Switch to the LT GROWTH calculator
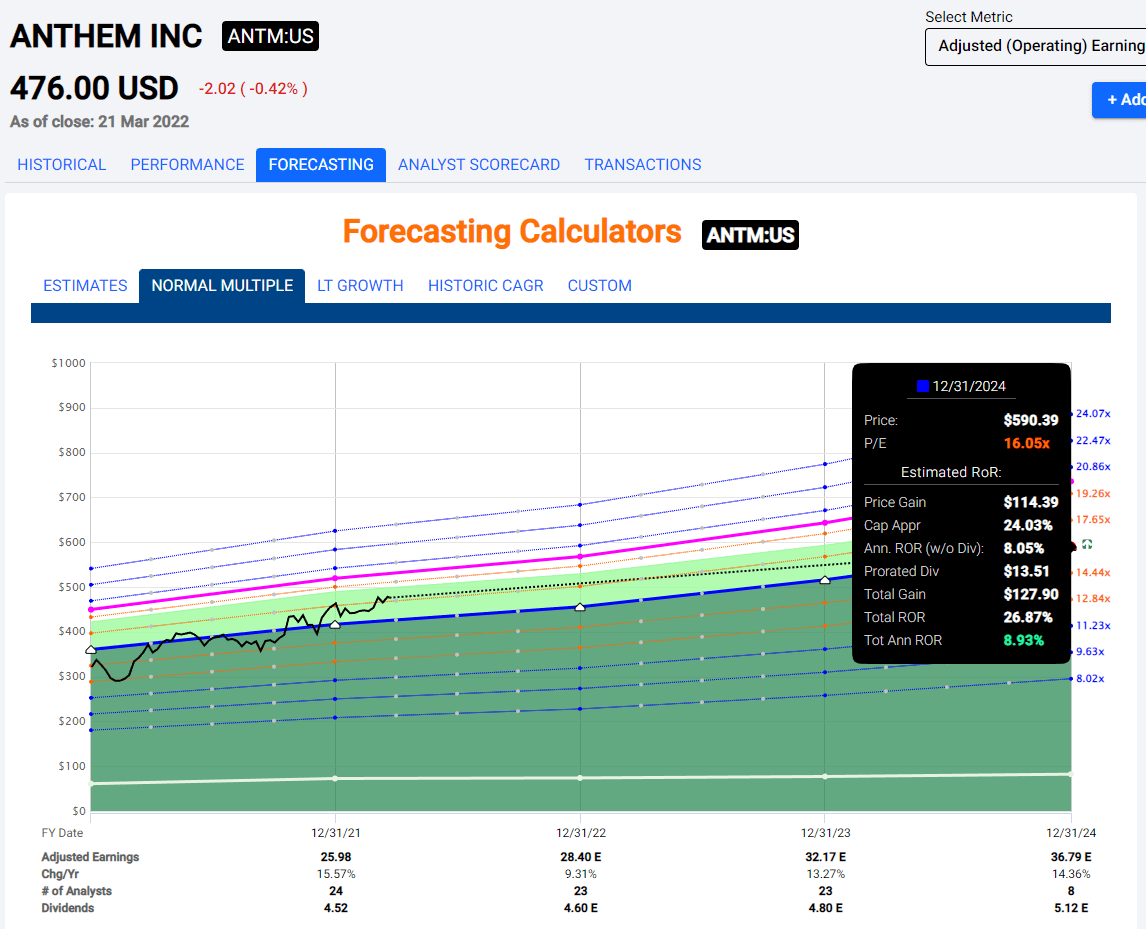 click(360, 286)
